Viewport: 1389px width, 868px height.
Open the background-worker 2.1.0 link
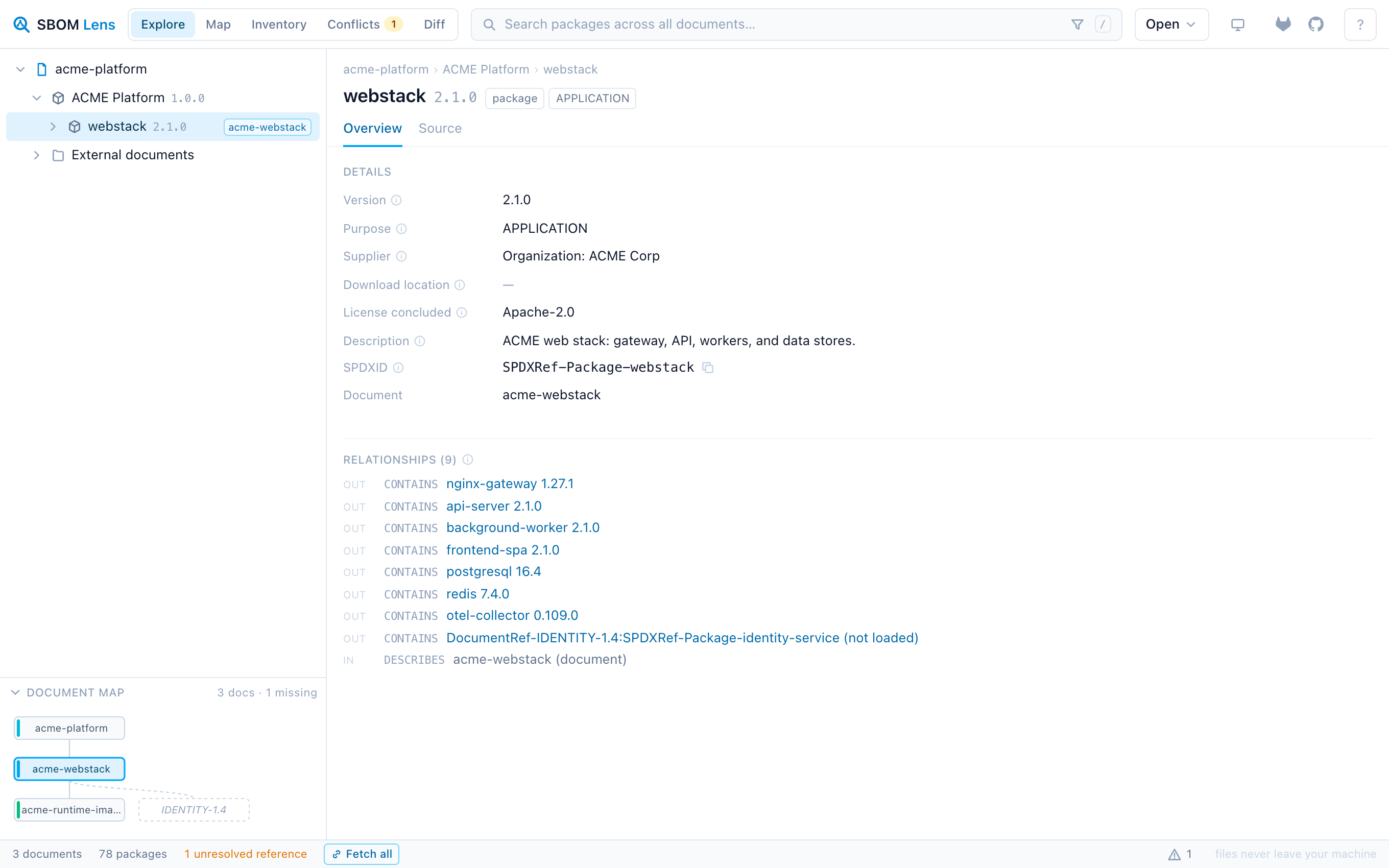click(x=523, y=528)
